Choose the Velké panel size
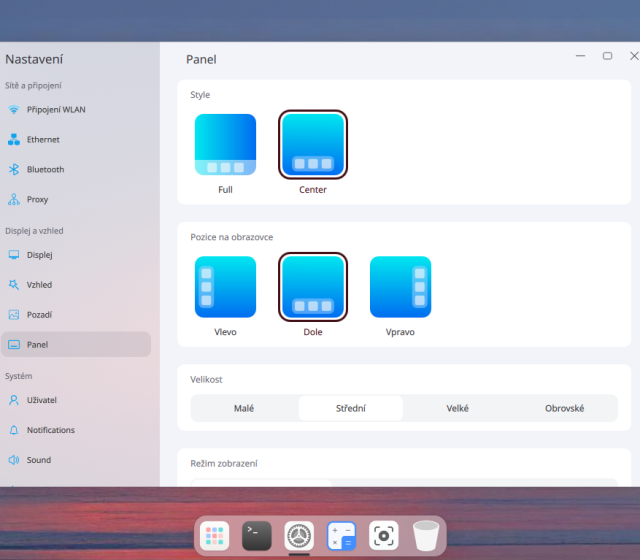This screenshot has width=640, height=560. pos(457,408)
